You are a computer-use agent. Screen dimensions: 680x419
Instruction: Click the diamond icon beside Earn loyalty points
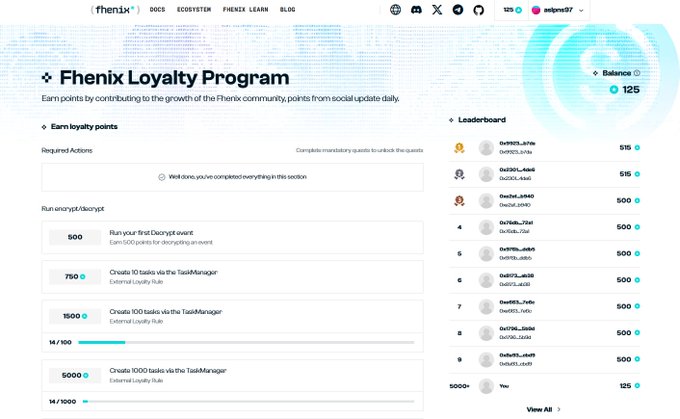click(44, 127)
